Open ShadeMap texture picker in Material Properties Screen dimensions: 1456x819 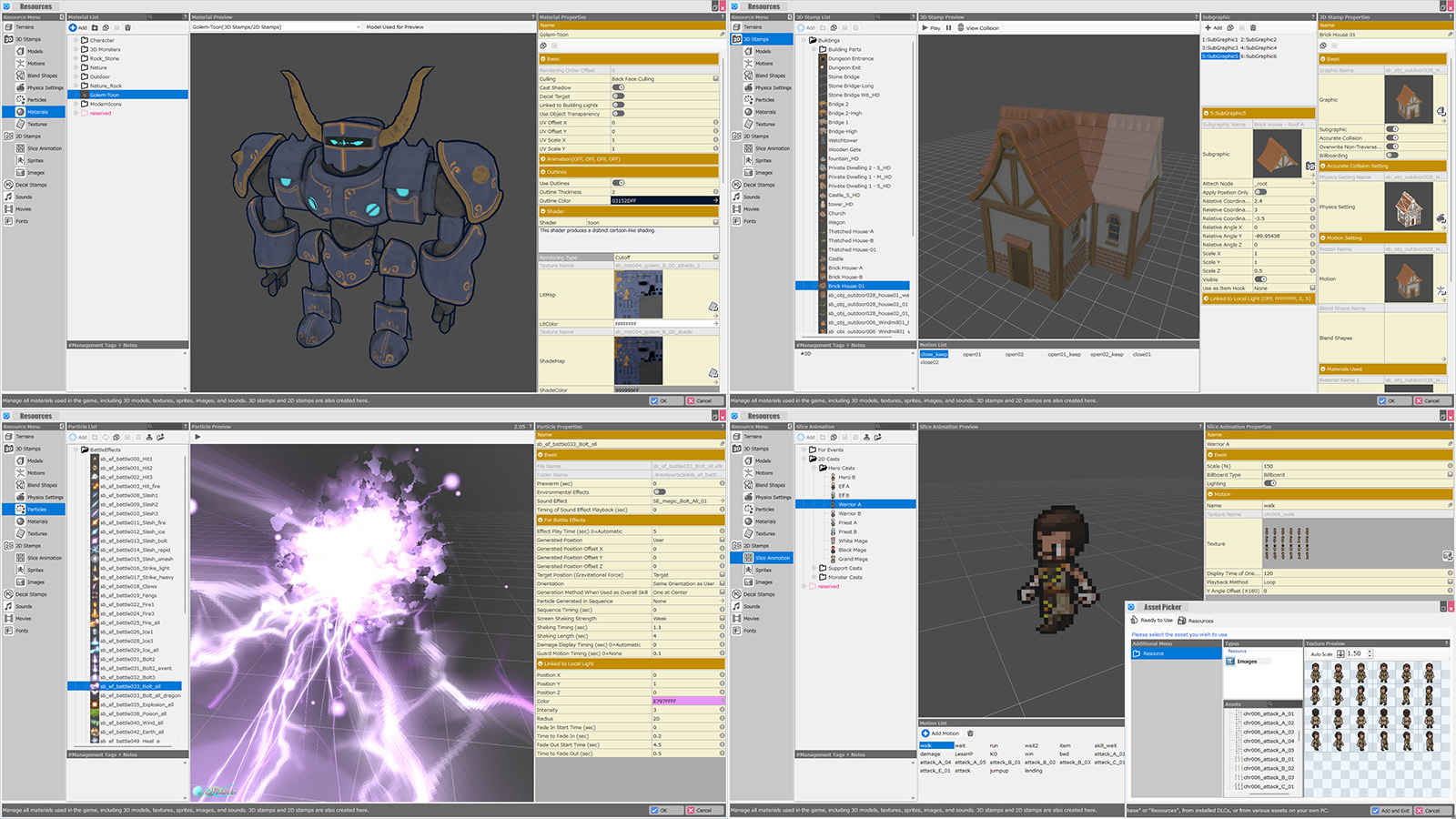[x=713, y=373]
